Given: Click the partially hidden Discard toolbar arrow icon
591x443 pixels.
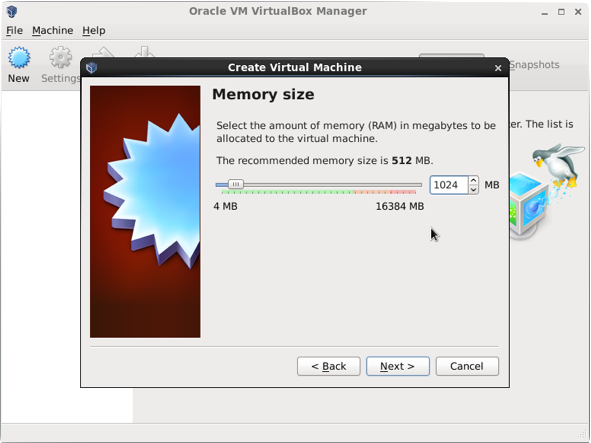Looking at the screenshot, I should pos(103,52).
